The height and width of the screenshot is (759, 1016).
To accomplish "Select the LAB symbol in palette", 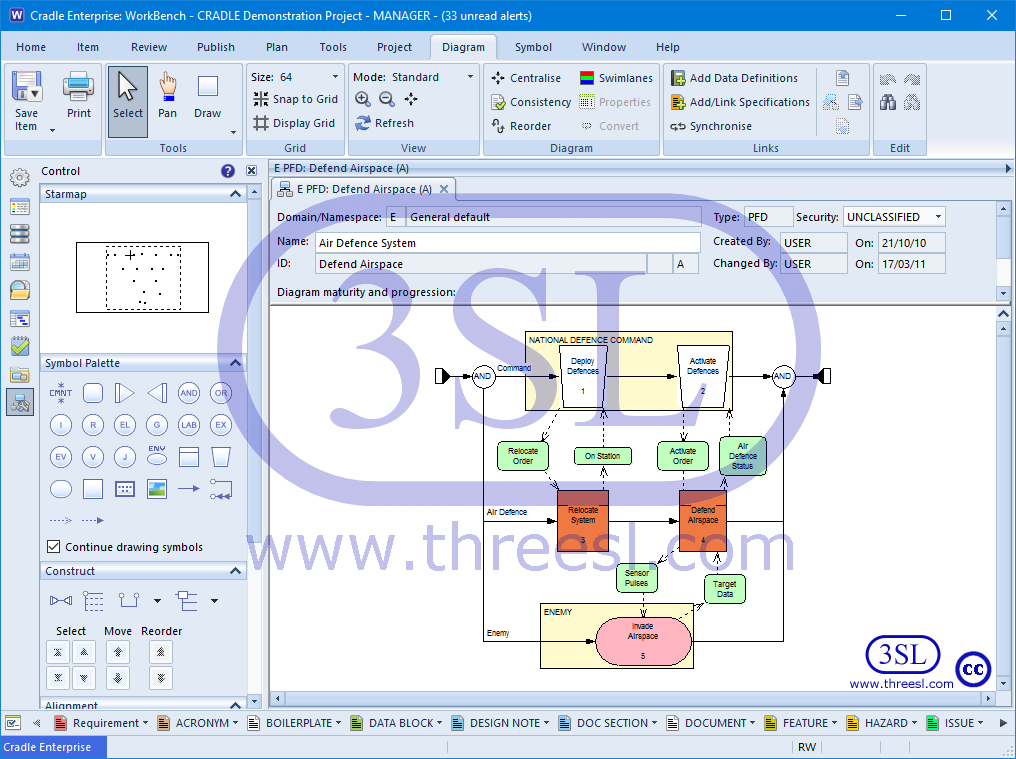I will point(189,425).
